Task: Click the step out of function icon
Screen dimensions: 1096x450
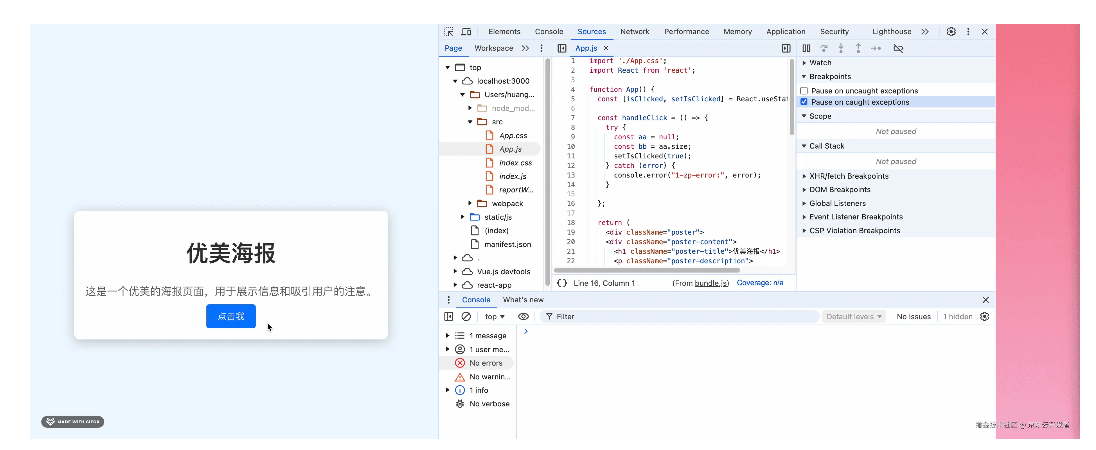Action: [858, 48]
